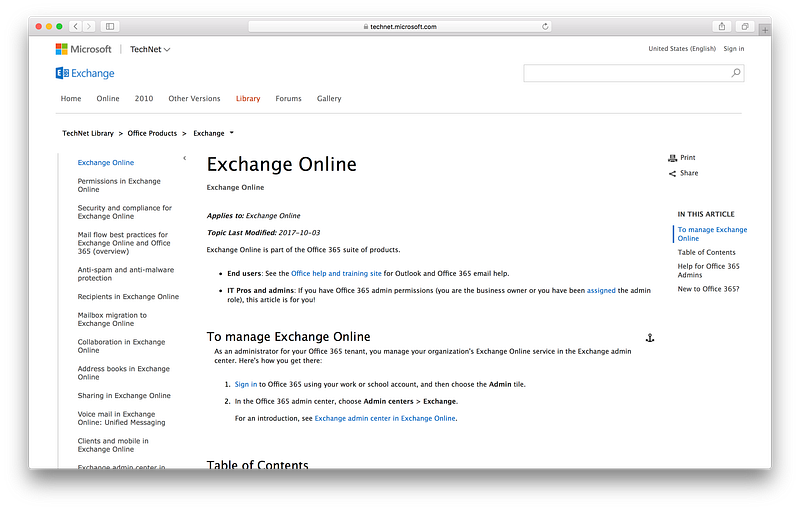This screenshot has height=510, width=800.
Task: Click the Exchange logo icon
Action: point(62,73)
